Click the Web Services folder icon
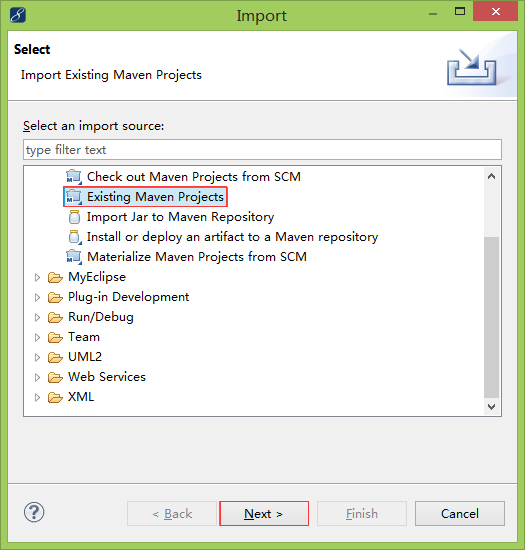The image size is (525, 550). (55, 377)
